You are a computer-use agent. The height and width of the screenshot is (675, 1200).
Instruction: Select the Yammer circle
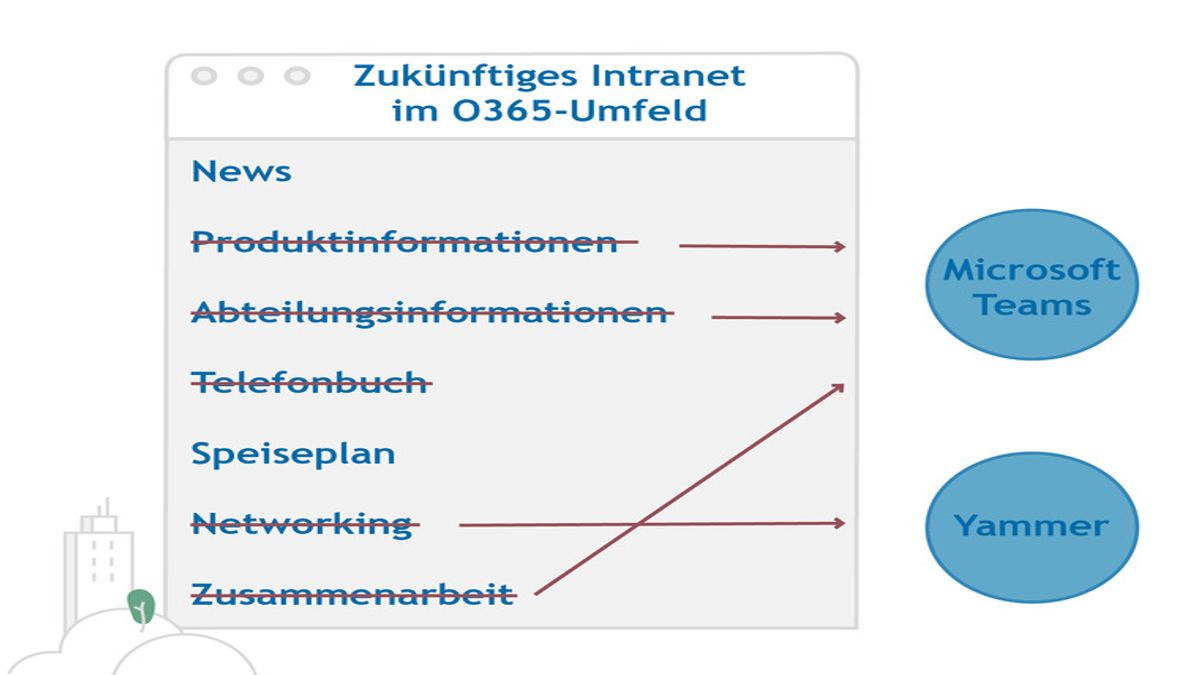1031,527
